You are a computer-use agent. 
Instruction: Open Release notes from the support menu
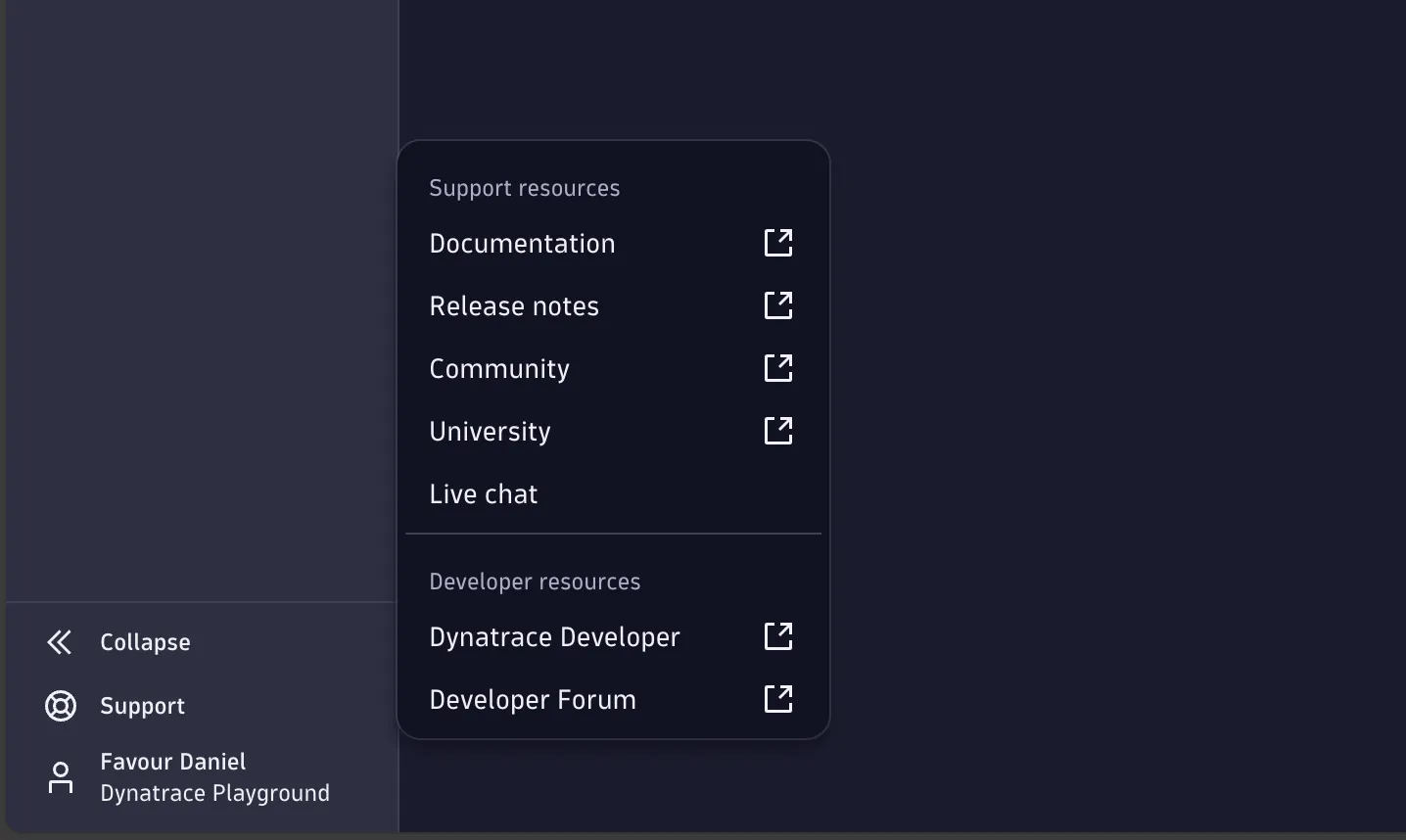click(613, 305)
